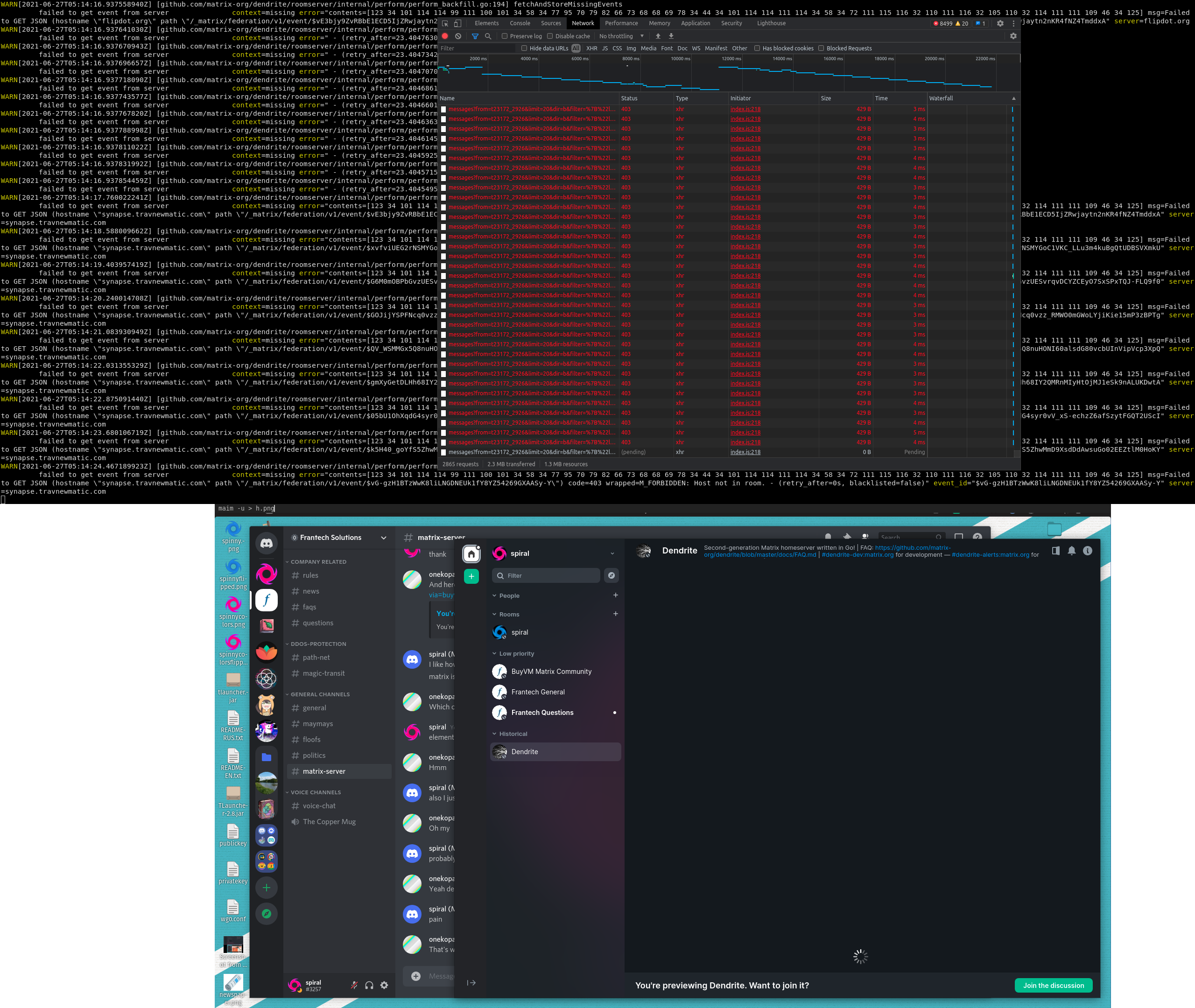
Task: Enable the Disable cache checkbox
Action: [x=550, y=36]
